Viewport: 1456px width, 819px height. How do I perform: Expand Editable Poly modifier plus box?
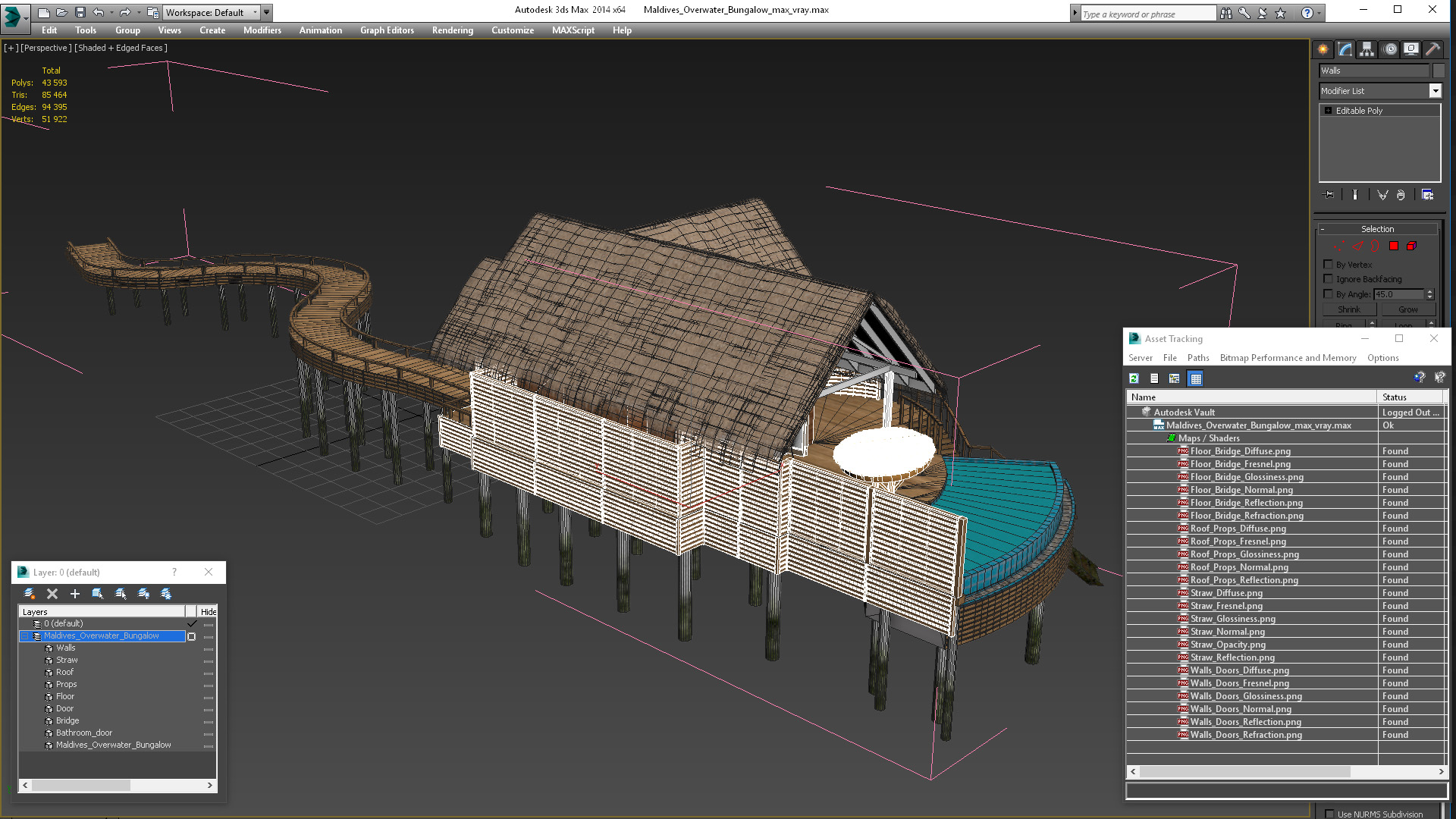click(1328, 111)
